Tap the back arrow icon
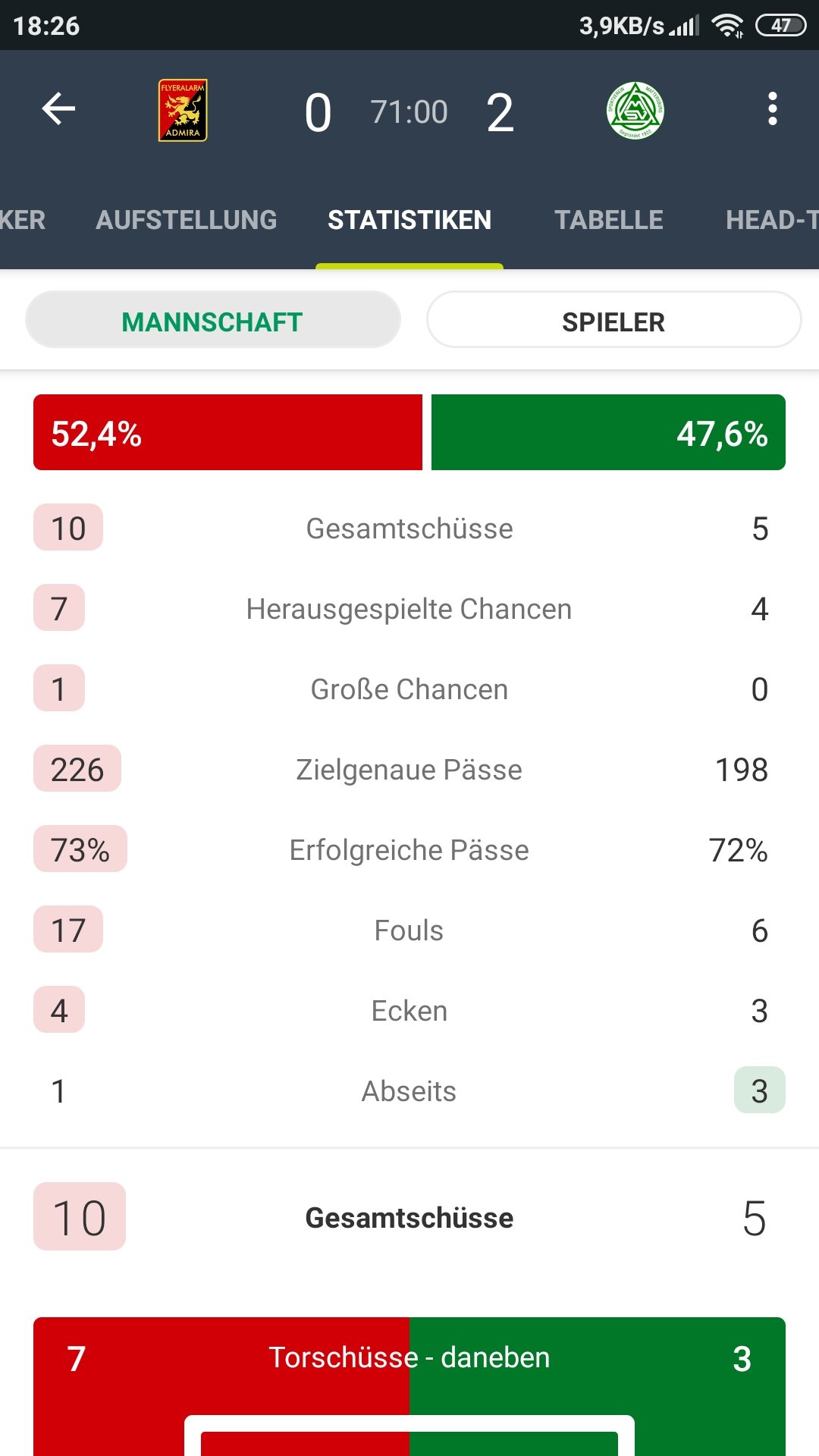This screenshot has width=819, height=1456. 58,109
